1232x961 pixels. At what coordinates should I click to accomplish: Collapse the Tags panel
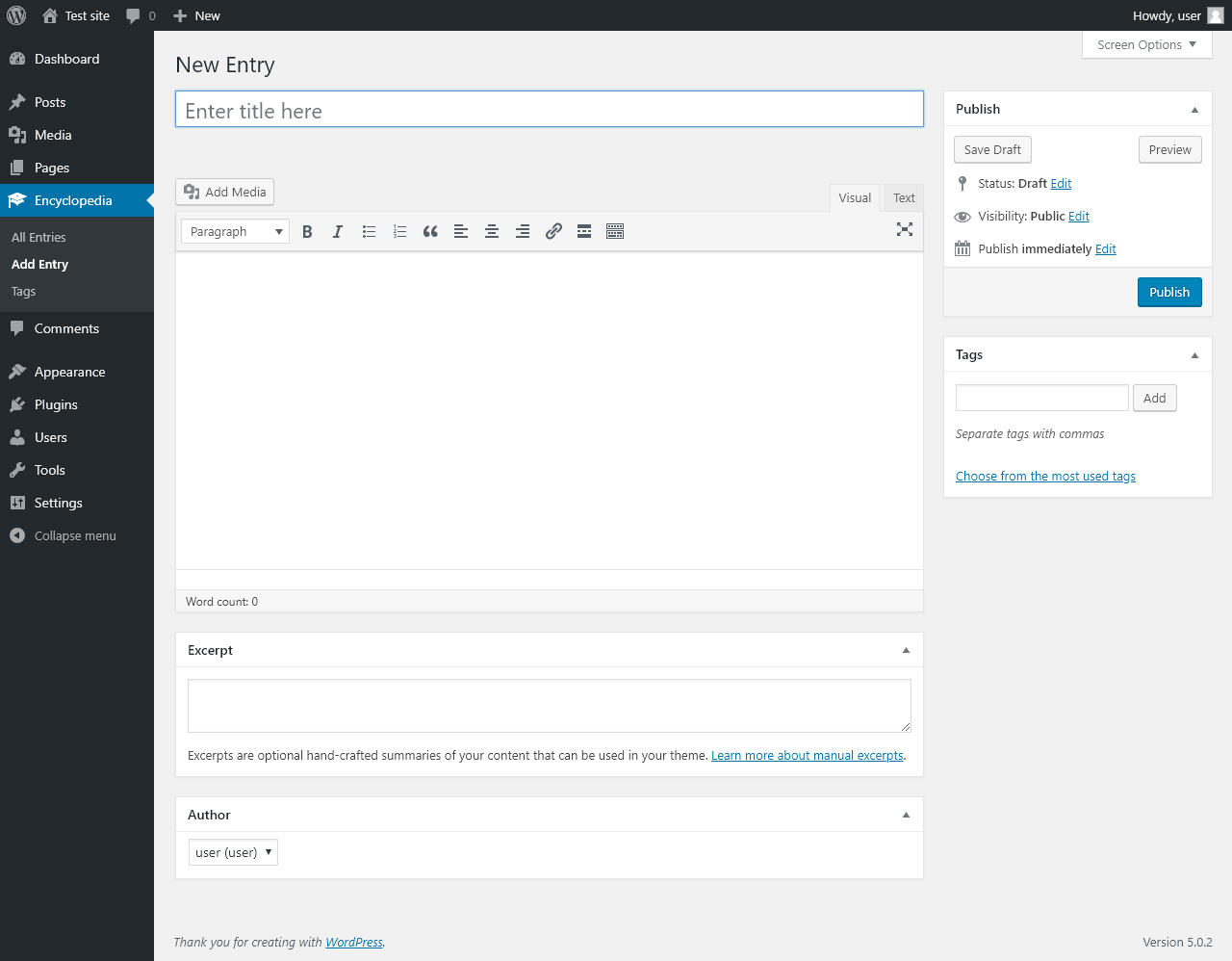(x=1194, y=355)
